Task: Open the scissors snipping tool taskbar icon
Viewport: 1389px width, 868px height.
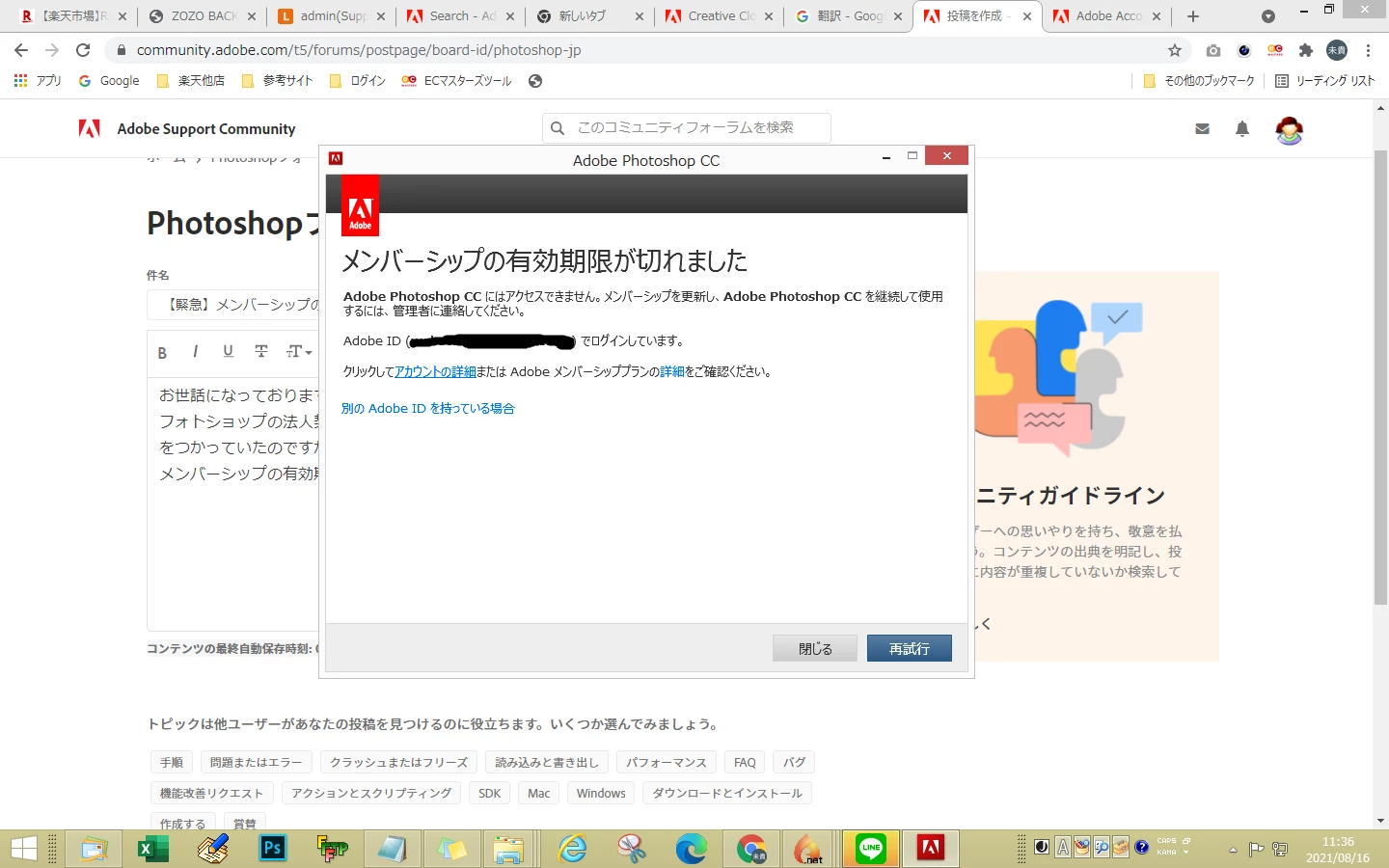Action: click(x=632, y=849)
